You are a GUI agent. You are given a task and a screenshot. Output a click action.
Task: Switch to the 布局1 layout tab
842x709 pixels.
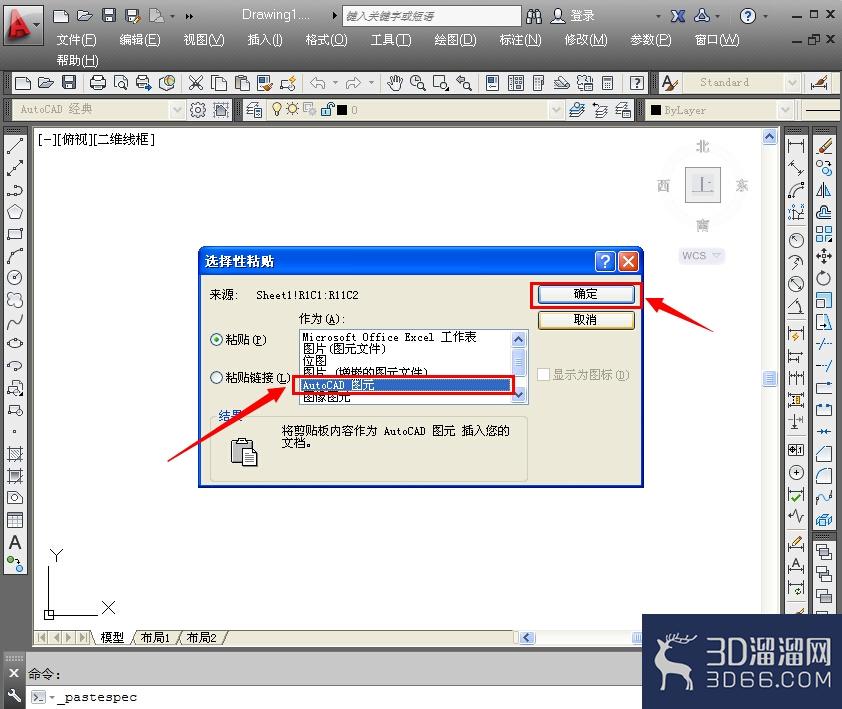click(x=155, y=638)
